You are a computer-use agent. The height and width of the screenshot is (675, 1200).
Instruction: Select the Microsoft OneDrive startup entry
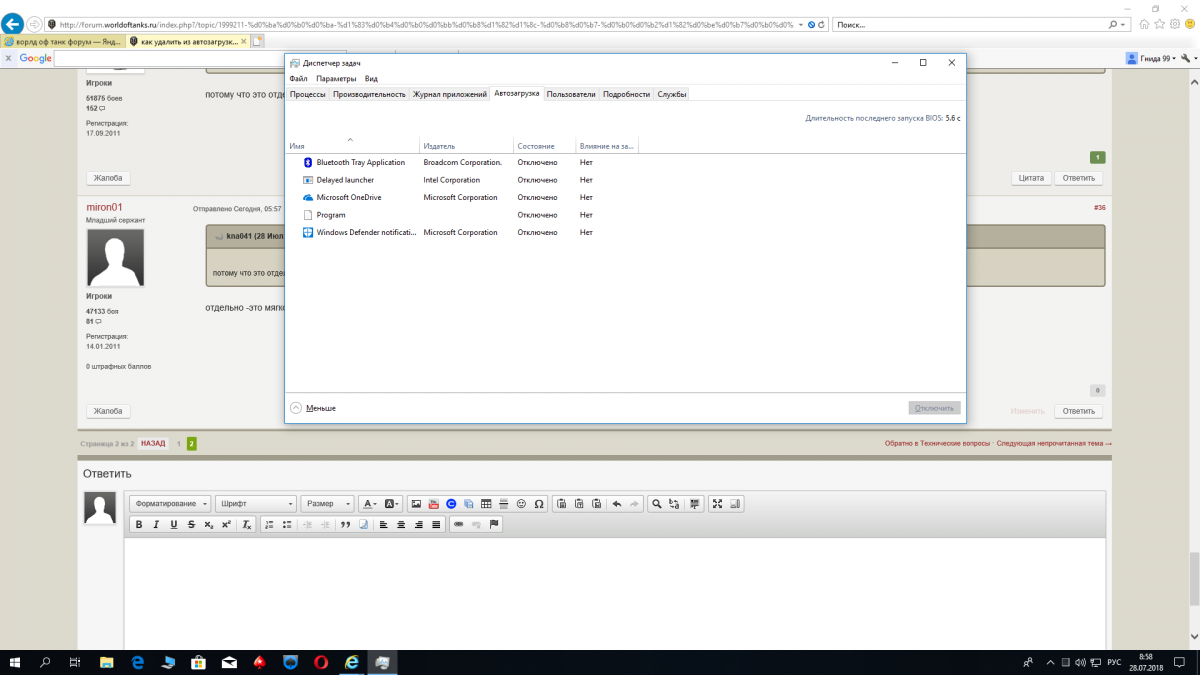349,197
